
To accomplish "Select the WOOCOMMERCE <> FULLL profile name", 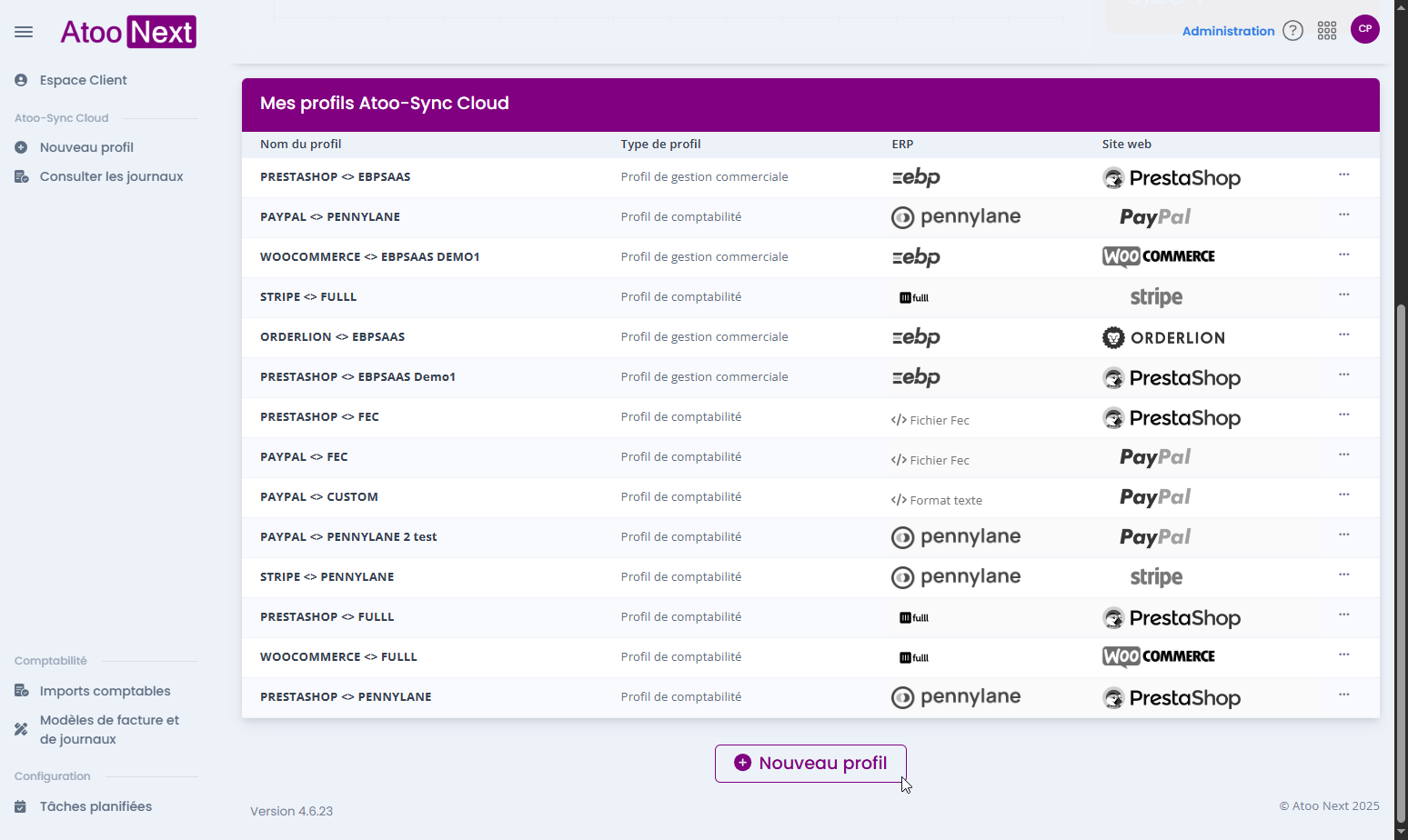I will tap(338, 656).
